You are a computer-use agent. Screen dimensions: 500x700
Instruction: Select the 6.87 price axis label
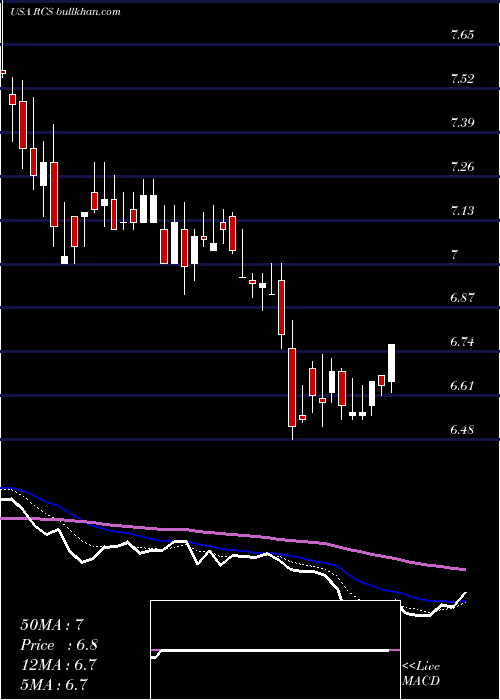(462, 298)
